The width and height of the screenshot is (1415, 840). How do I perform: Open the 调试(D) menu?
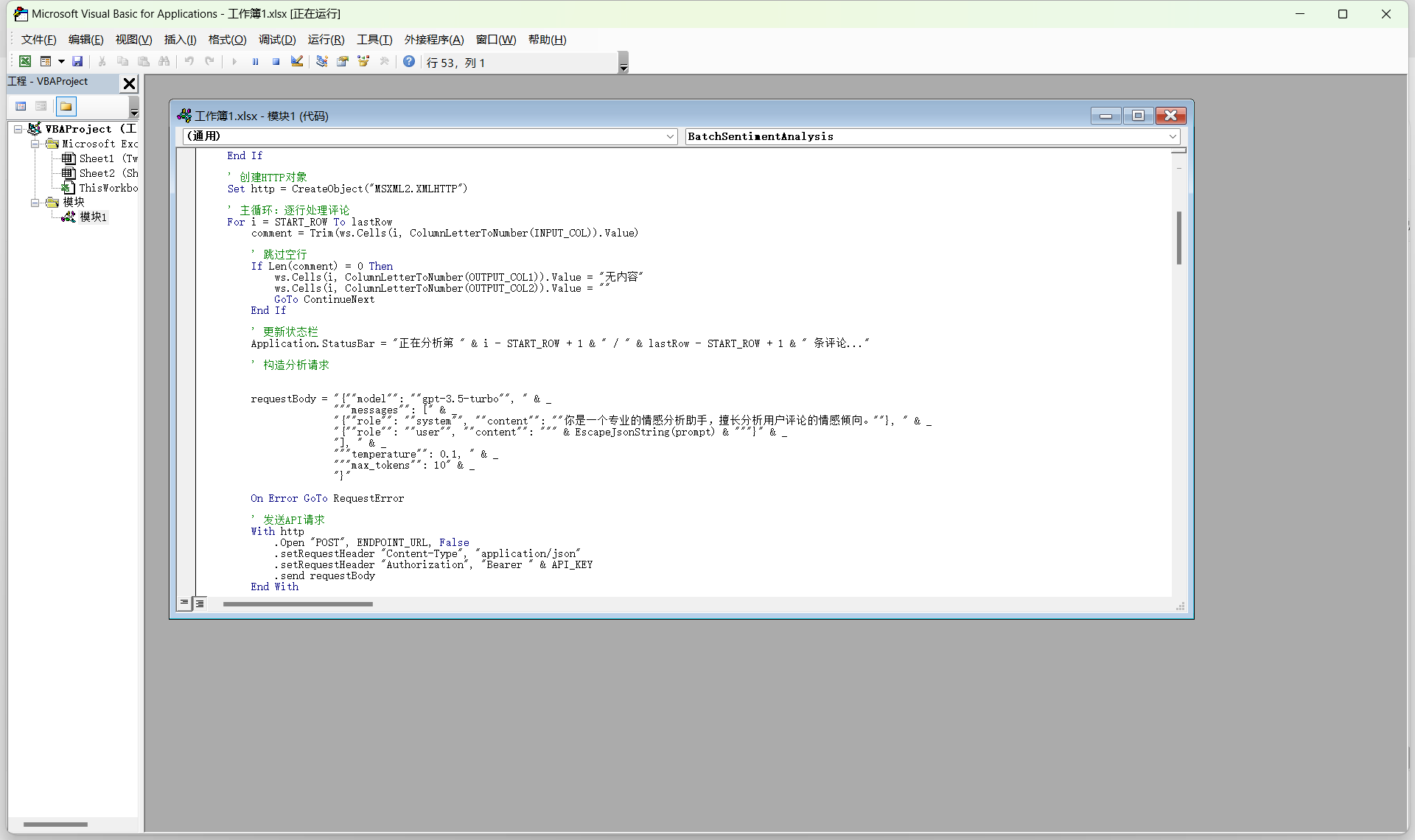276,40
